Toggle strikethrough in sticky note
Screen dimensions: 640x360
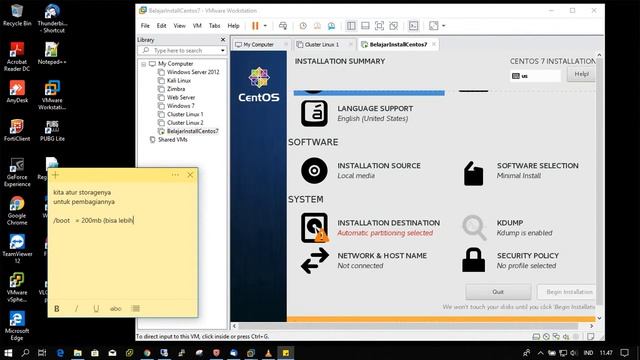116,309
